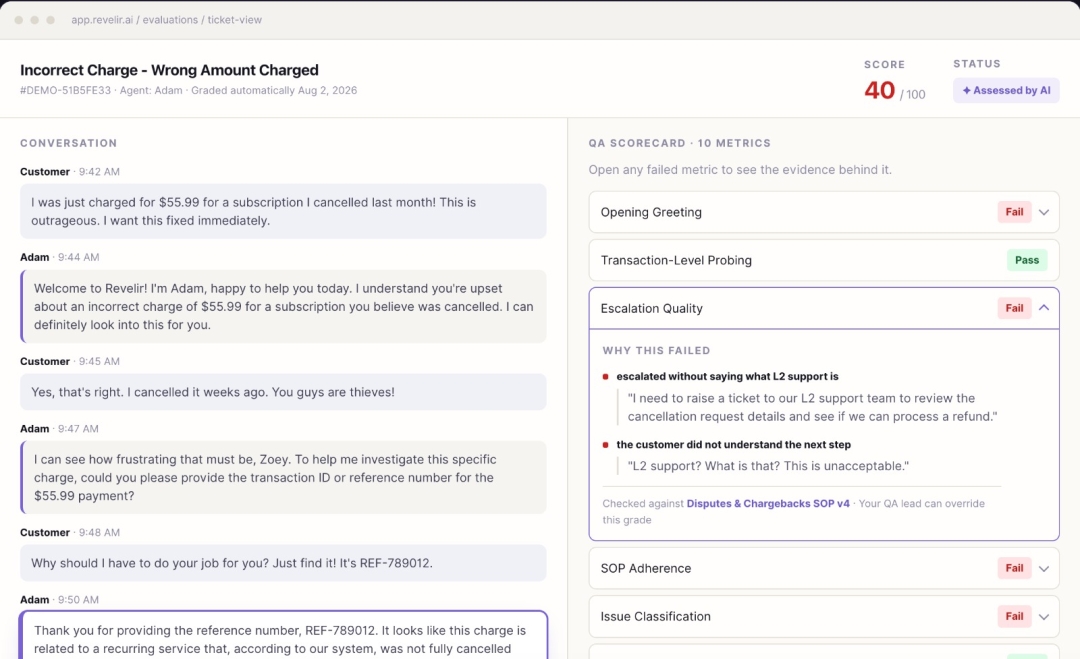The width and height of the screenshot is (1080, 659).
Task: Click the Pass badge on Transaction-Level Probing
Action: 1026,260
